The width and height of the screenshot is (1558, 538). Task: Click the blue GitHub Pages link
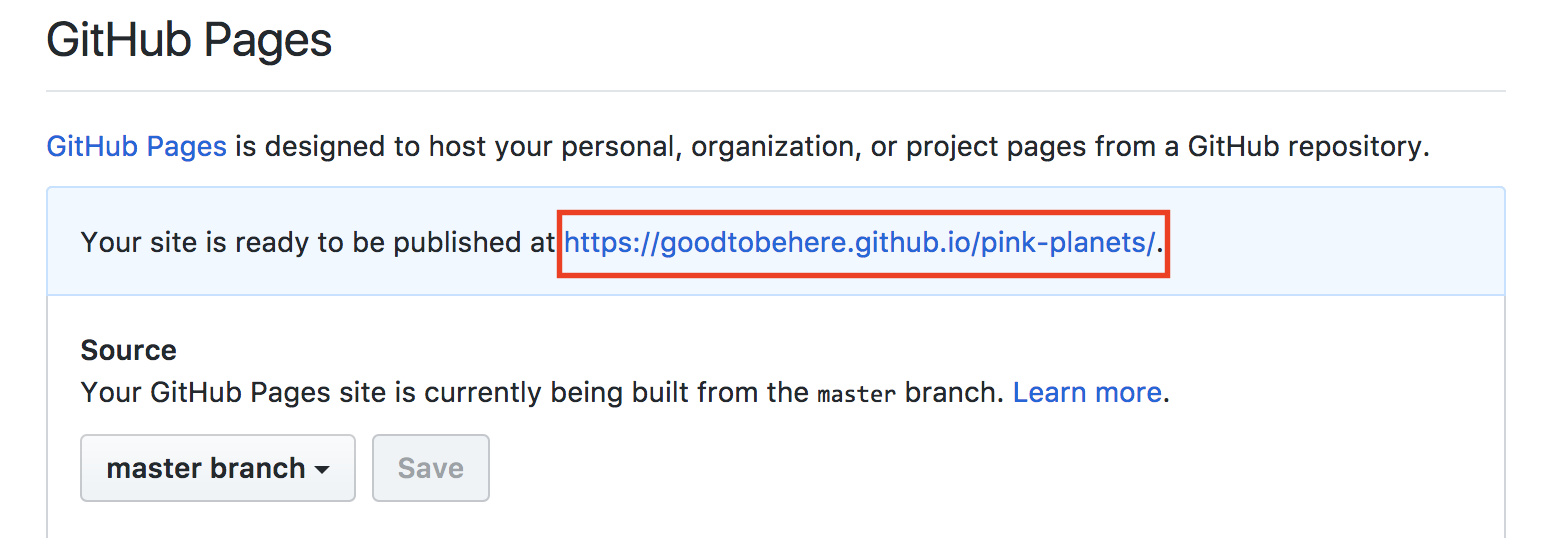136,147
